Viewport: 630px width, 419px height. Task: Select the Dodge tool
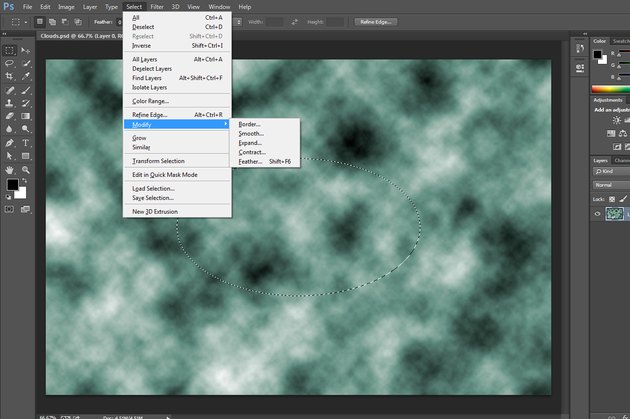click(25, 129)
